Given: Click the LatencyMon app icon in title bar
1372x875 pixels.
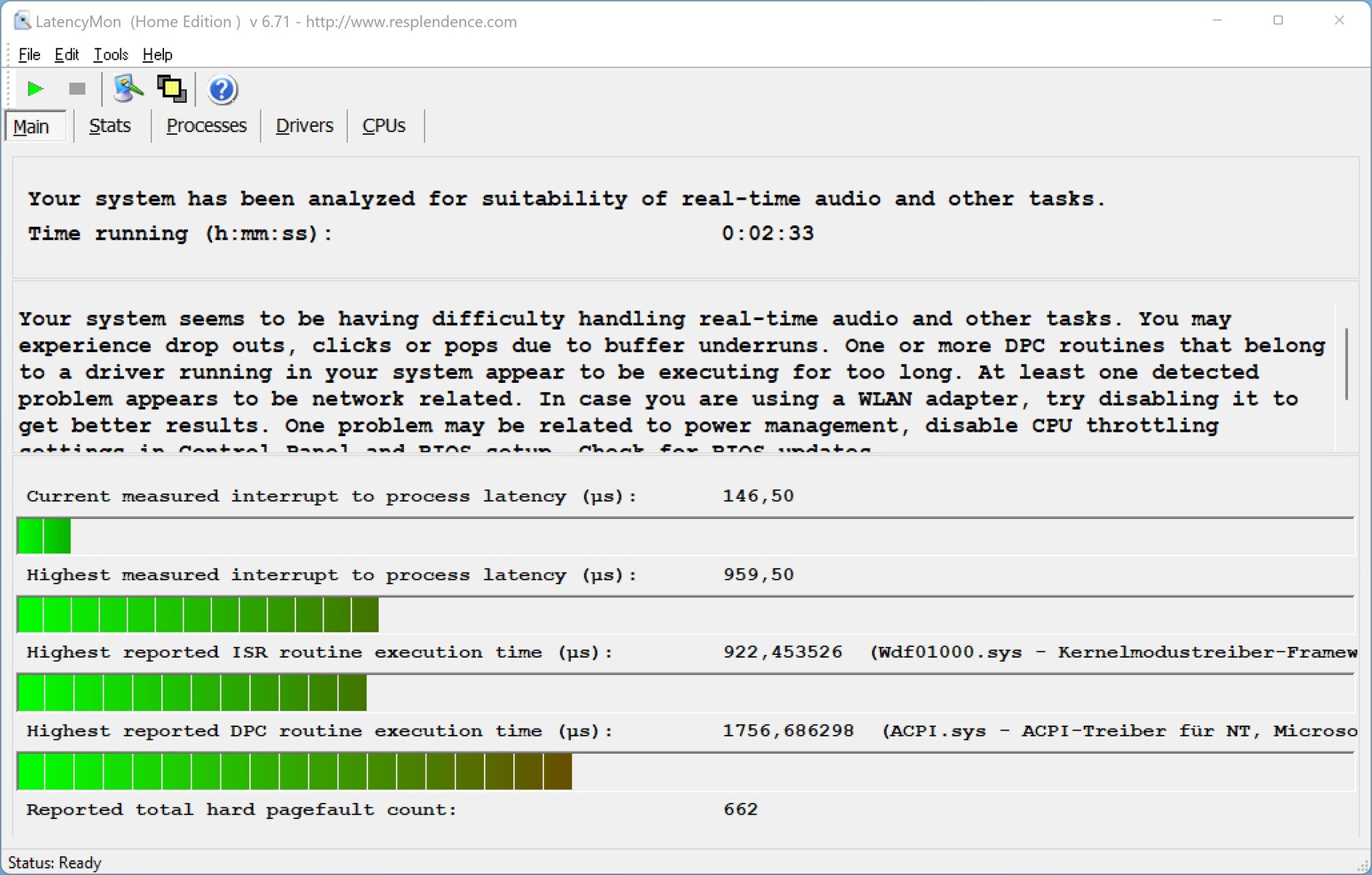Looking at the screenshot, I should 23,21.
